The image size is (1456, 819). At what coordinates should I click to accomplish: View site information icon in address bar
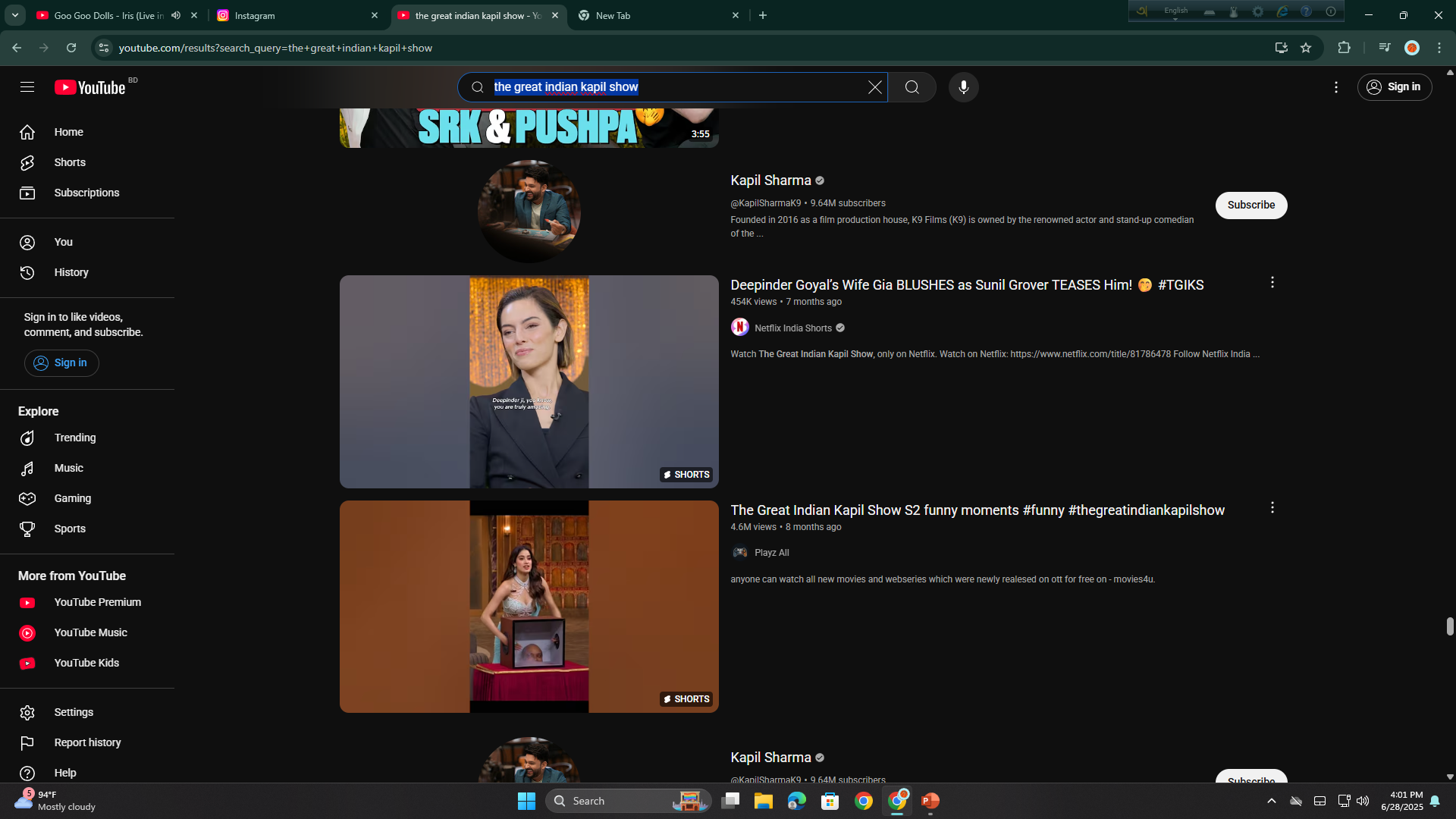(104, 48)
